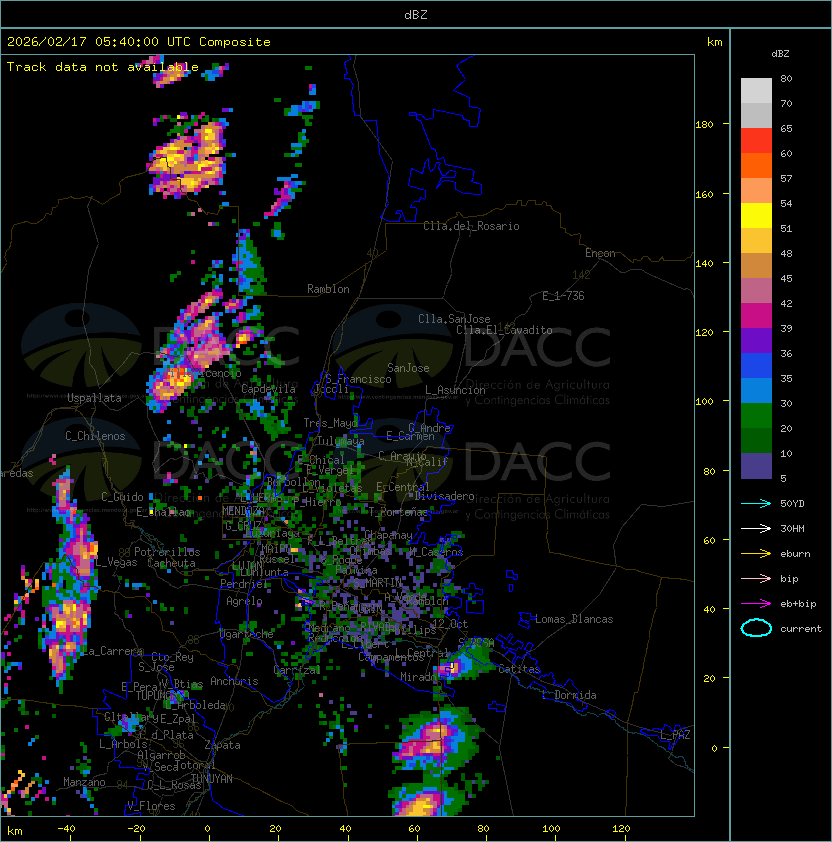The width and height of the screenshot is (832, 842).
Task: Click the 'SanJose' place label
Action: click(408, 368)
